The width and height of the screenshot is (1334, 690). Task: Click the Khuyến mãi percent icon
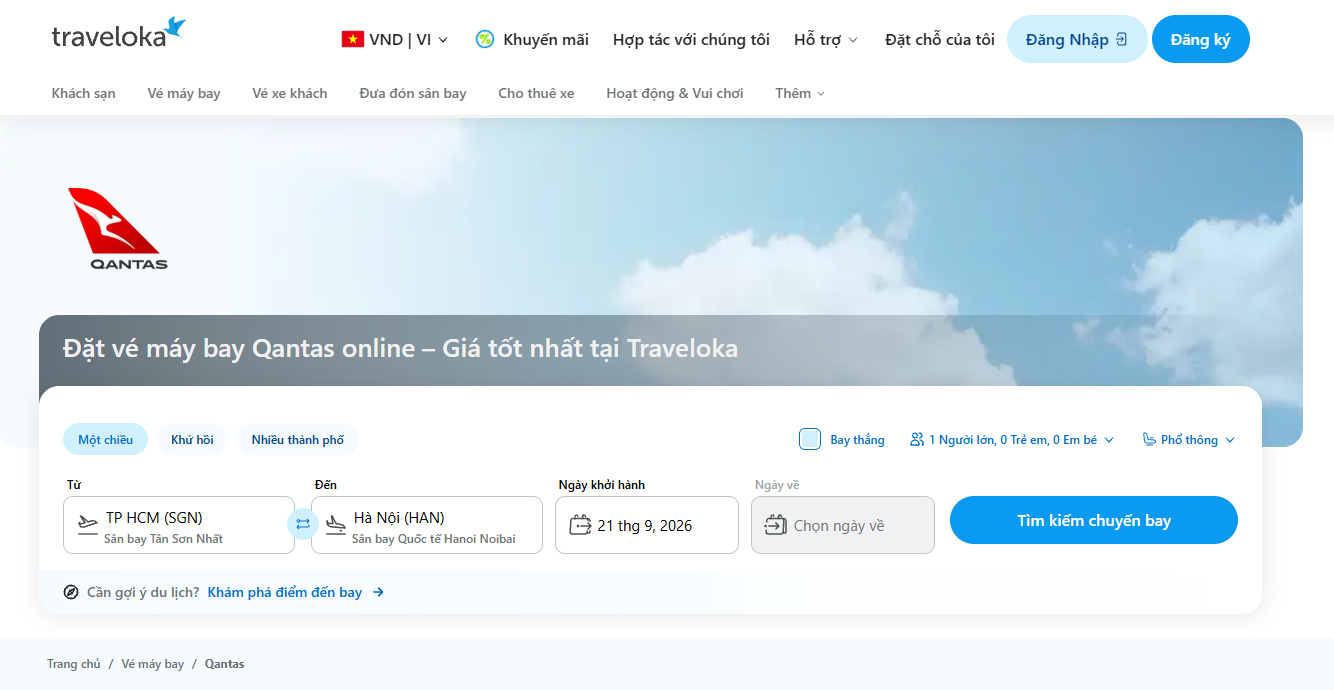tap(485, 40)
